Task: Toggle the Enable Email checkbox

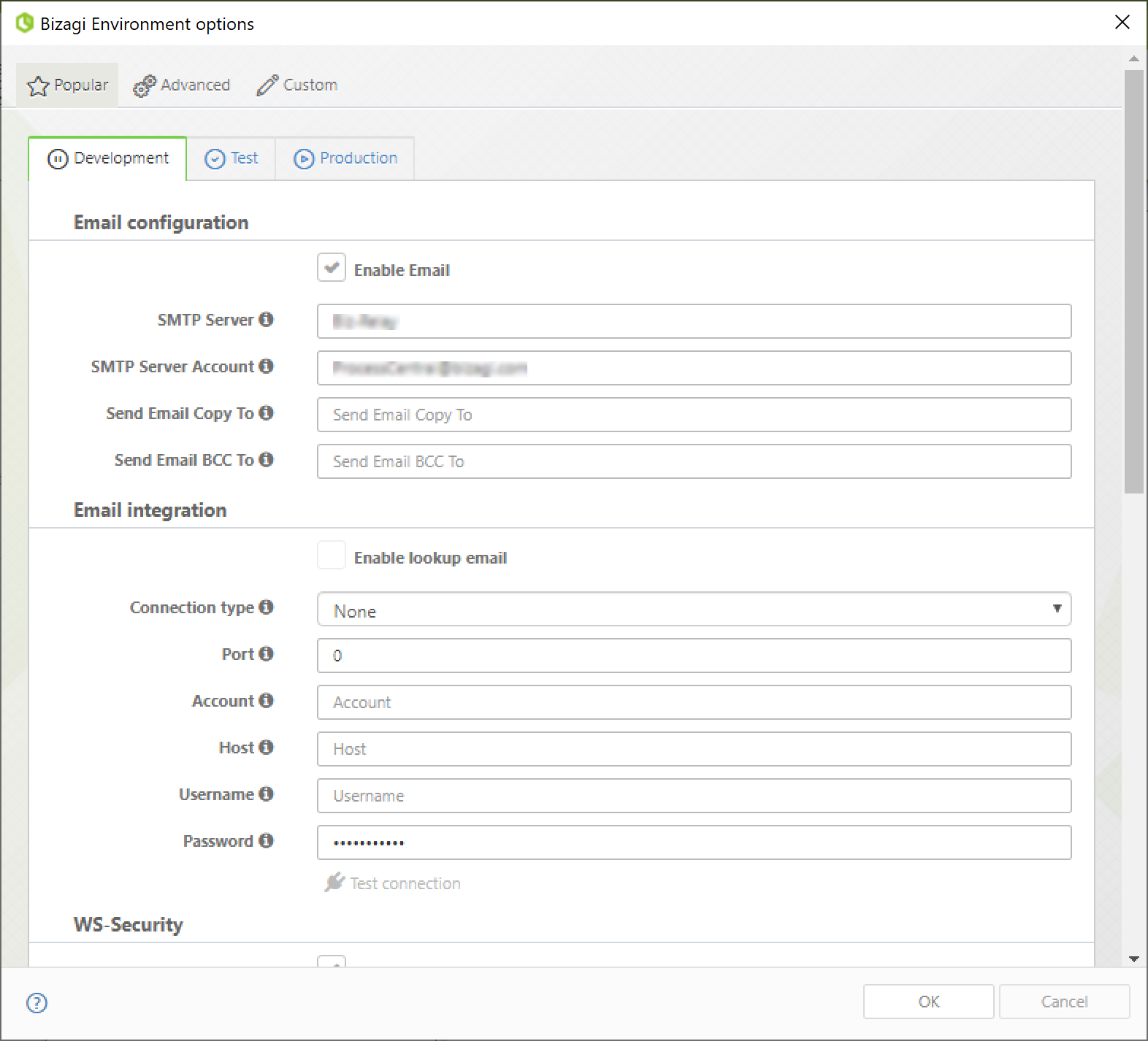Action: 332,268
